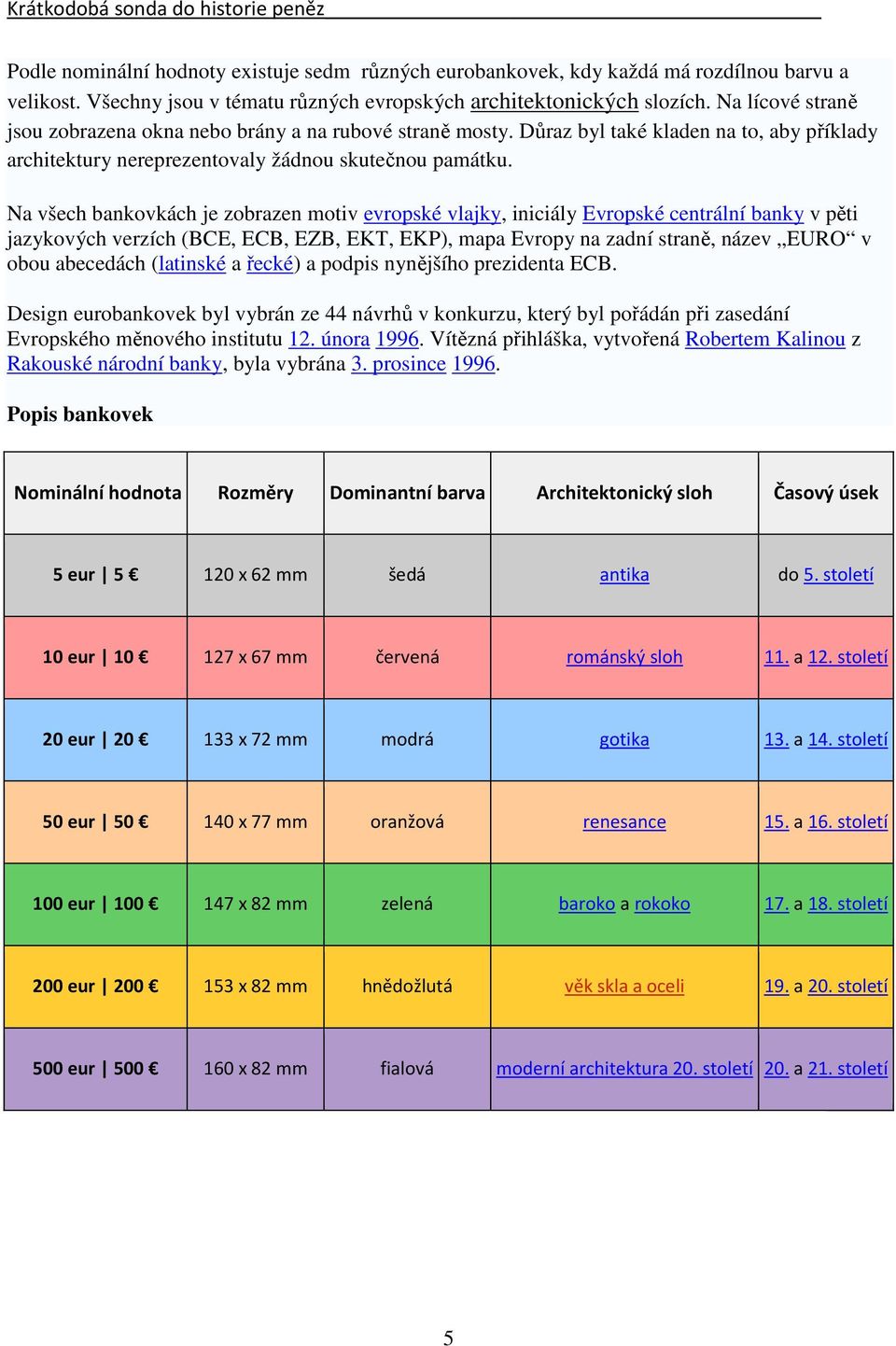Click the '19.' century link

(x=777, y=986)
